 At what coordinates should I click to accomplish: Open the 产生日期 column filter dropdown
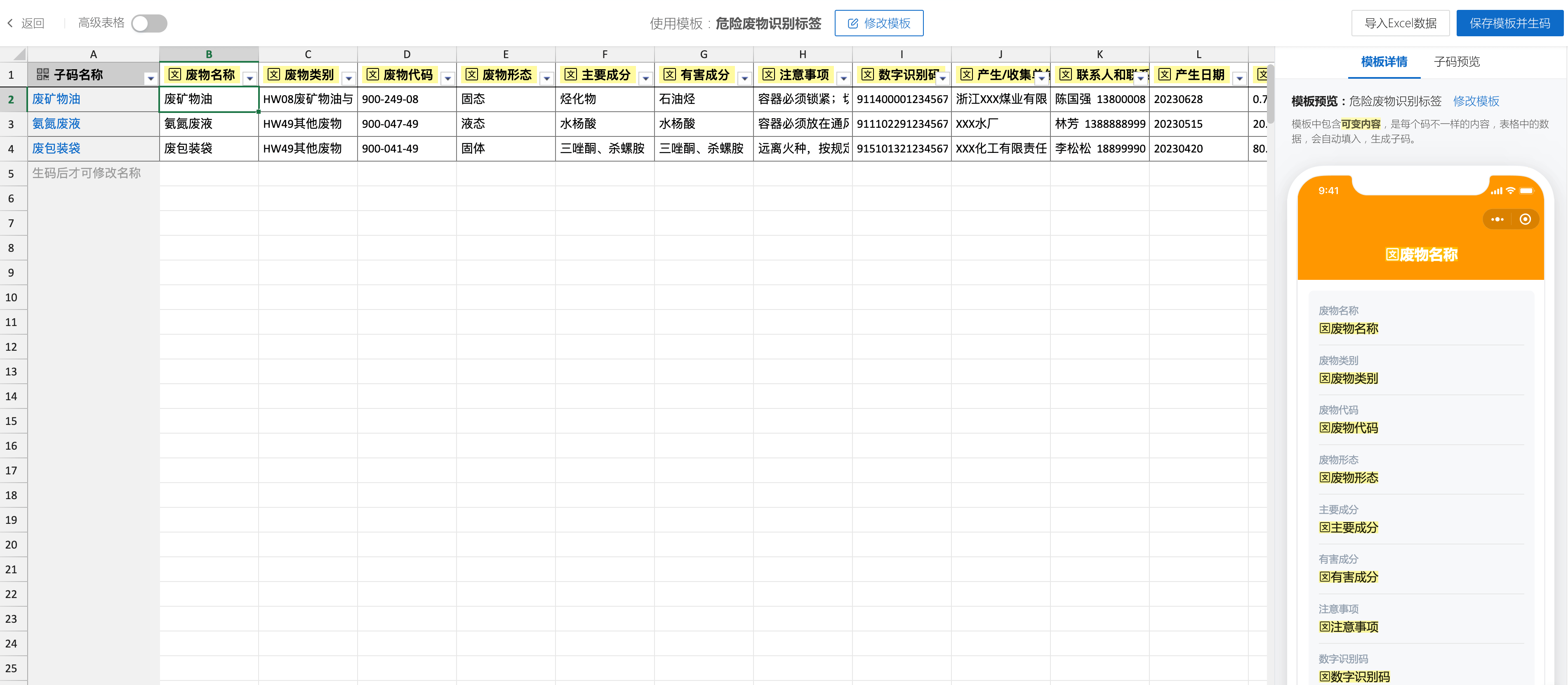pos(1239,78)
